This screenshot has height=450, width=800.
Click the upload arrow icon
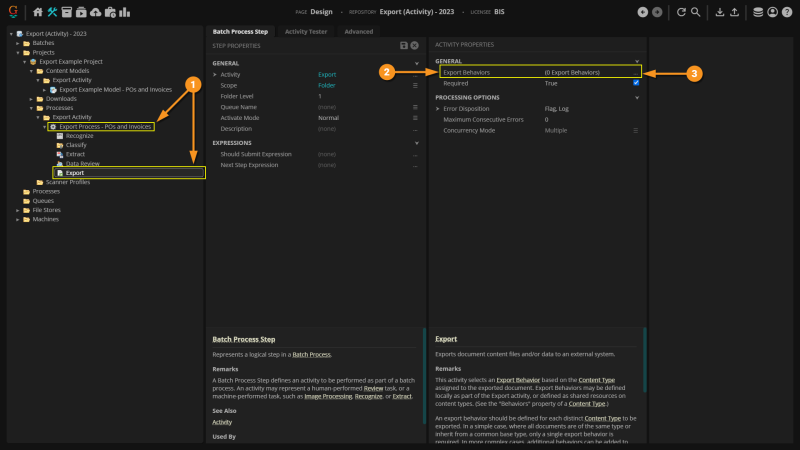tap(735, 12)
